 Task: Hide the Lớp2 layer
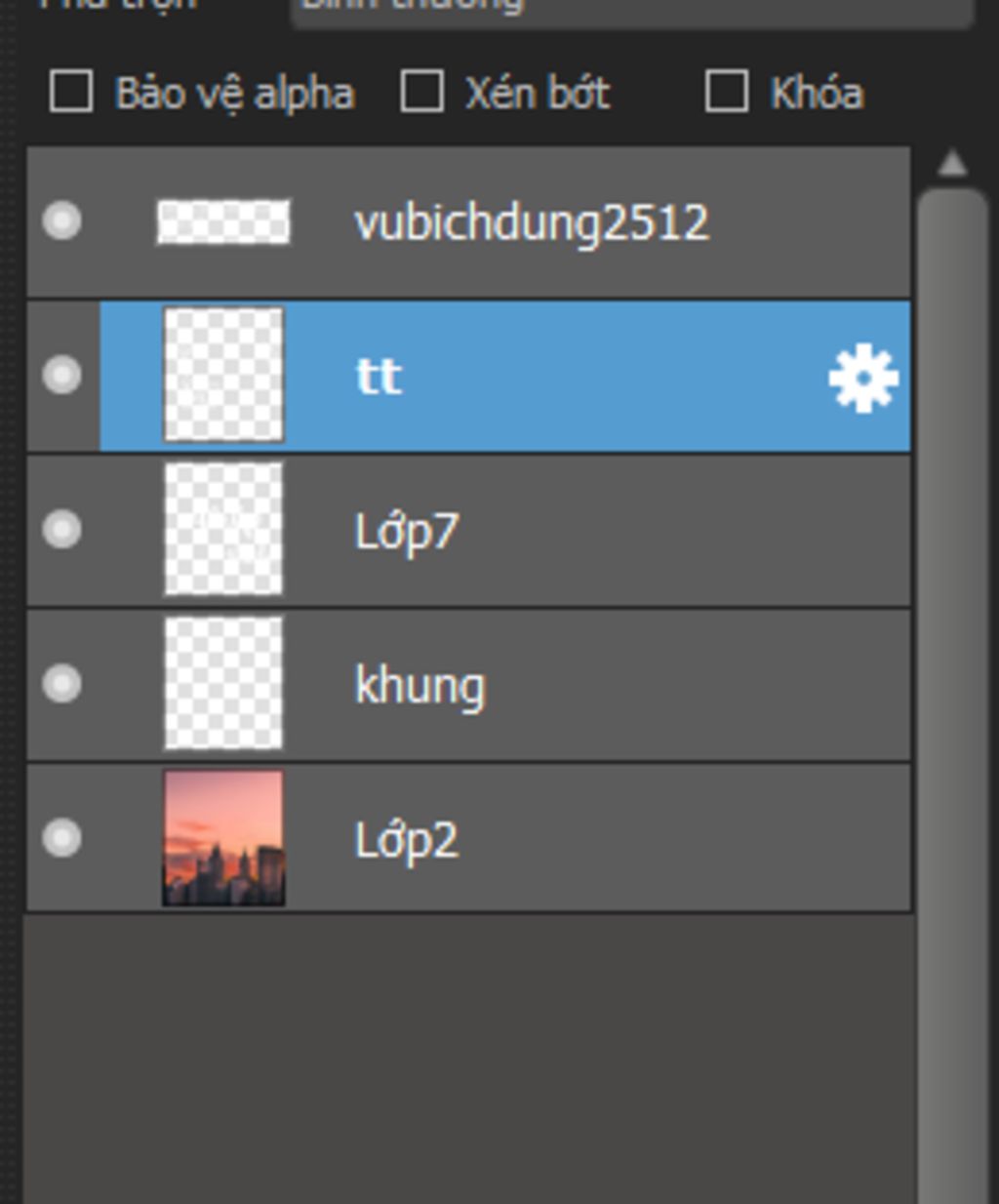tap(62, 838)
